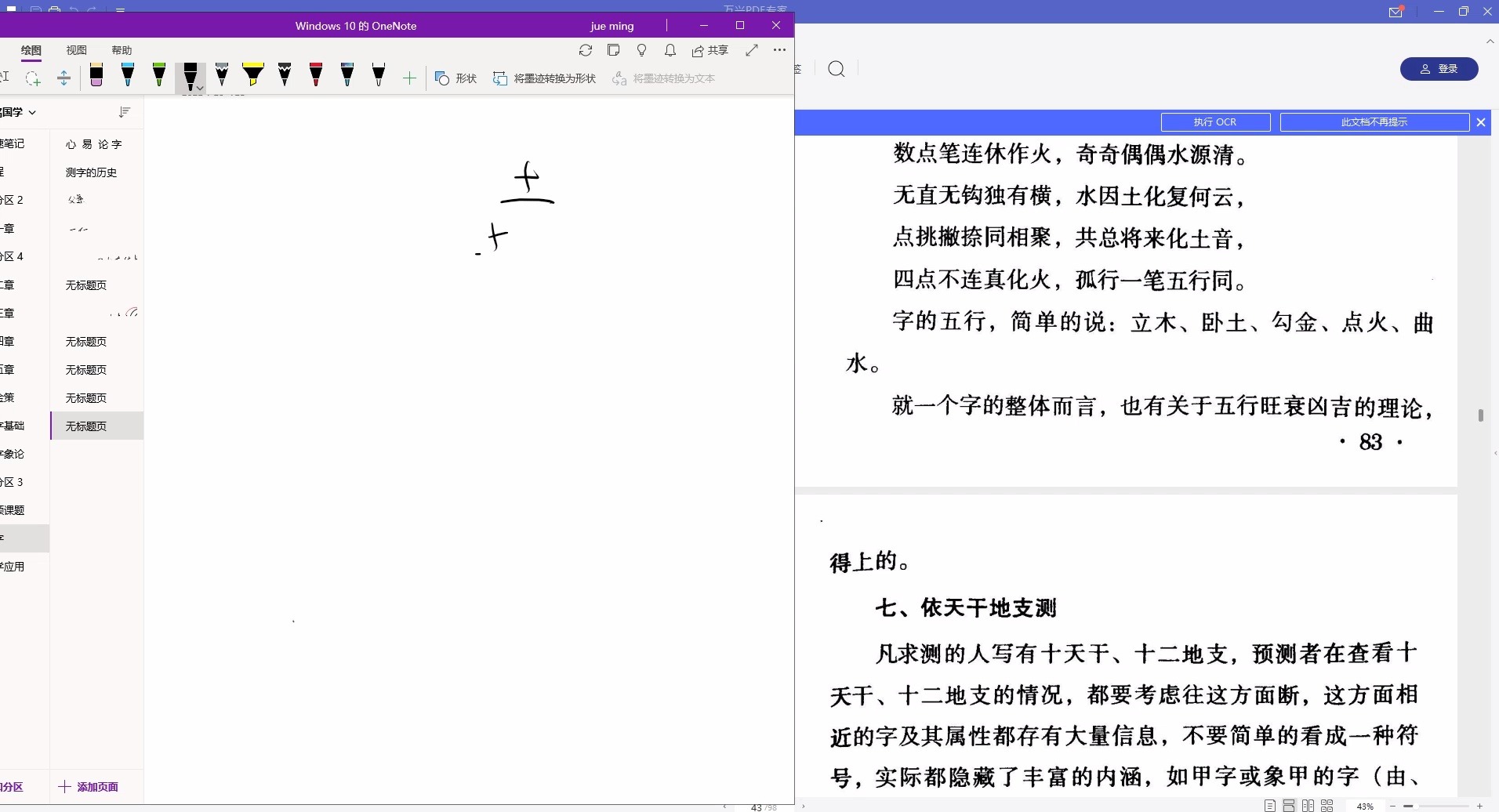Switch to the 绘图 tab
The image size is (1499, 812).
[x=31, y=50]
